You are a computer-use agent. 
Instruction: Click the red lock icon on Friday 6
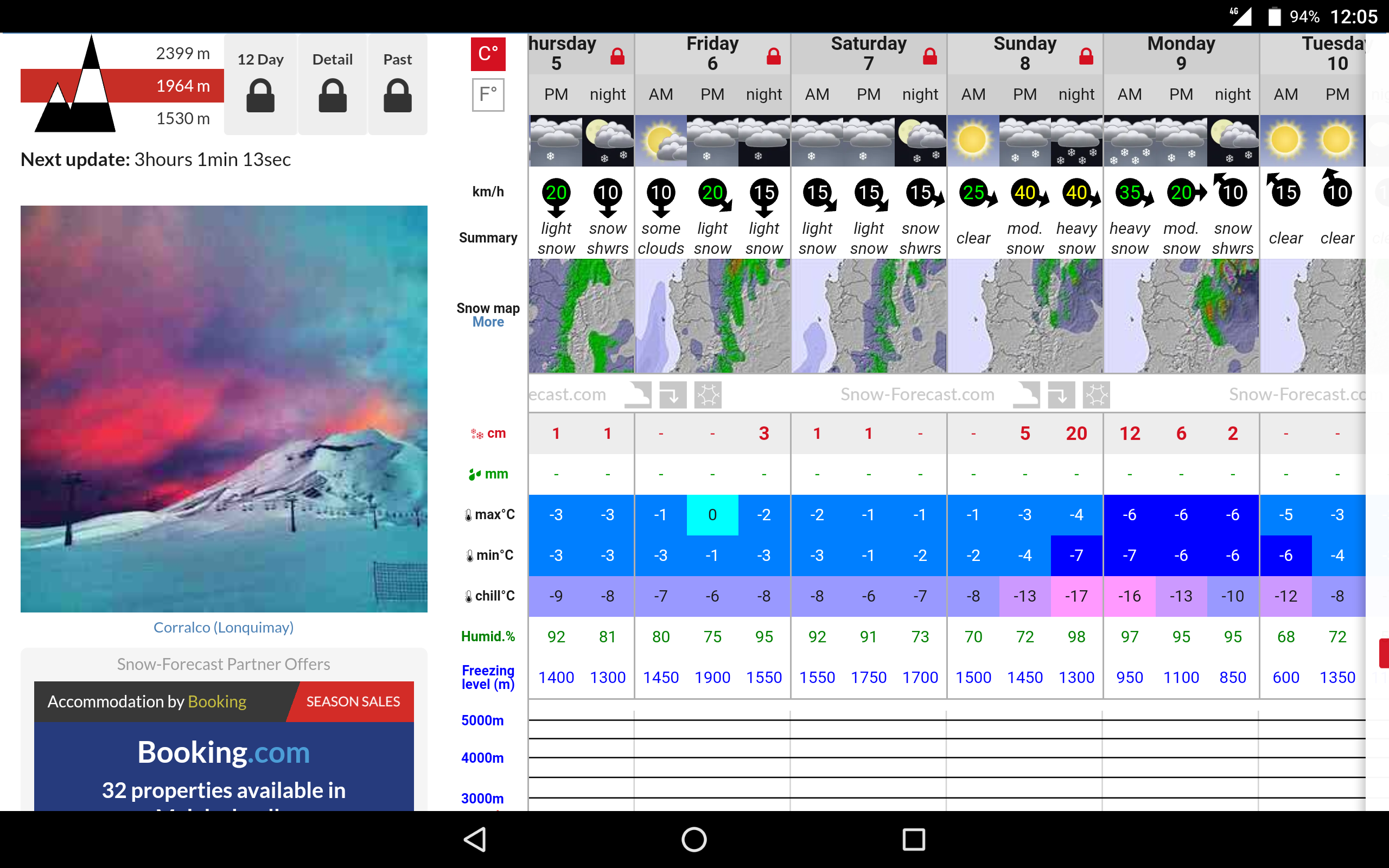click(773, 56)
